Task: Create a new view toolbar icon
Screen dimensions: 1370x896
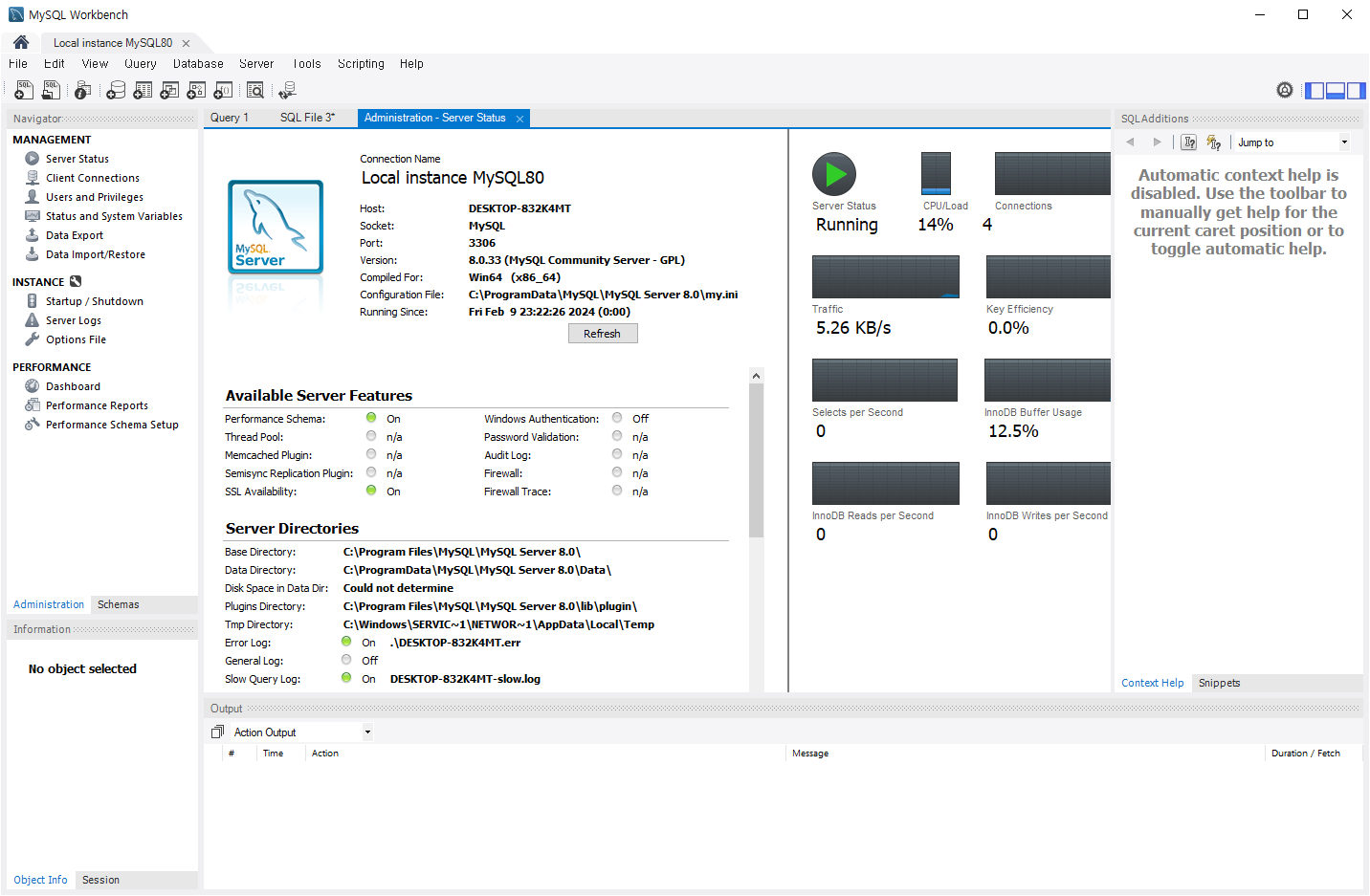Action: point(169,90)
